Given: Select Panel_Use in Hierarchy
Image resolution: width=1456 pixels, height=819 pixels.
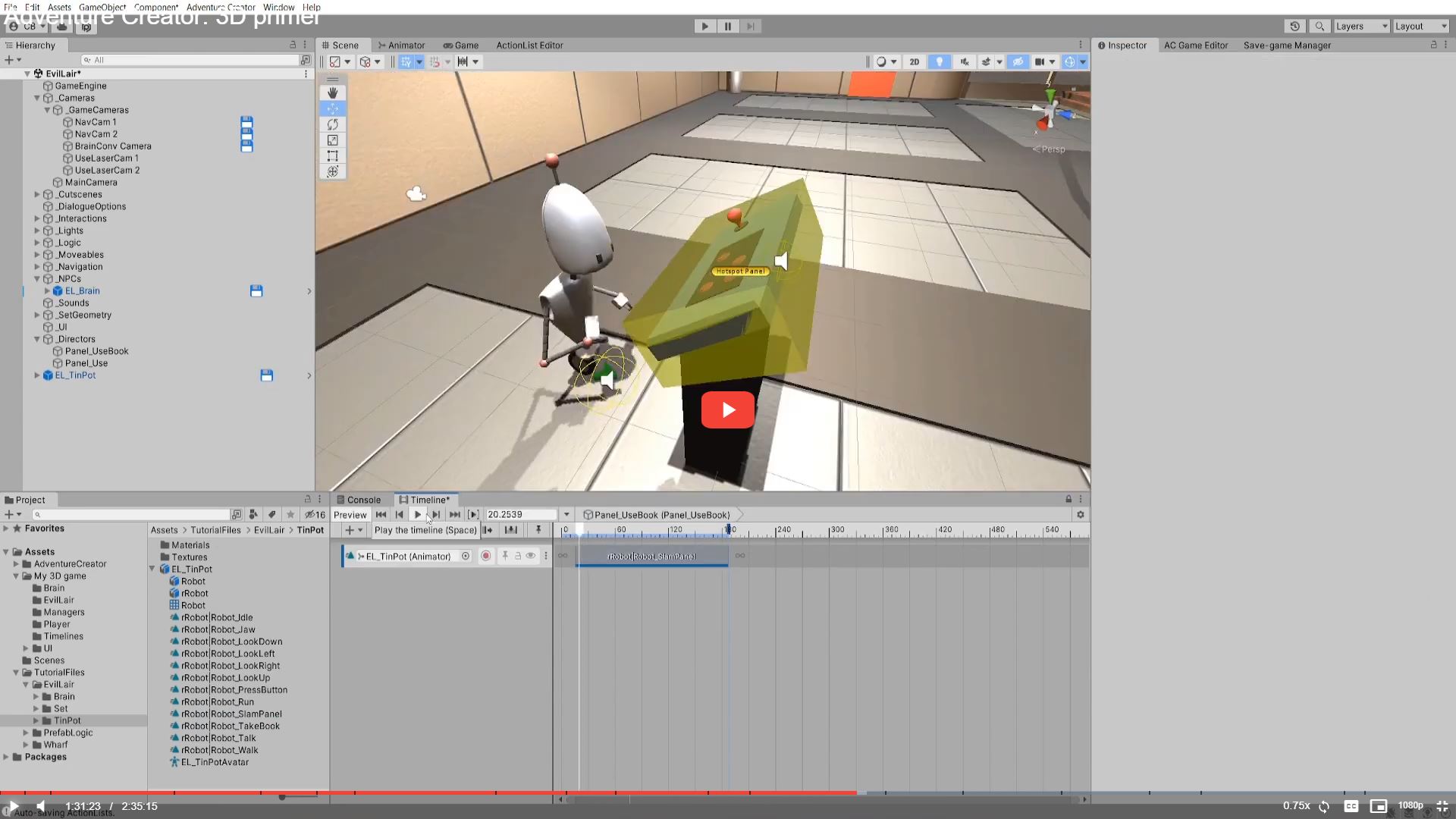Looking at the screenshot, I should point(86,363).
